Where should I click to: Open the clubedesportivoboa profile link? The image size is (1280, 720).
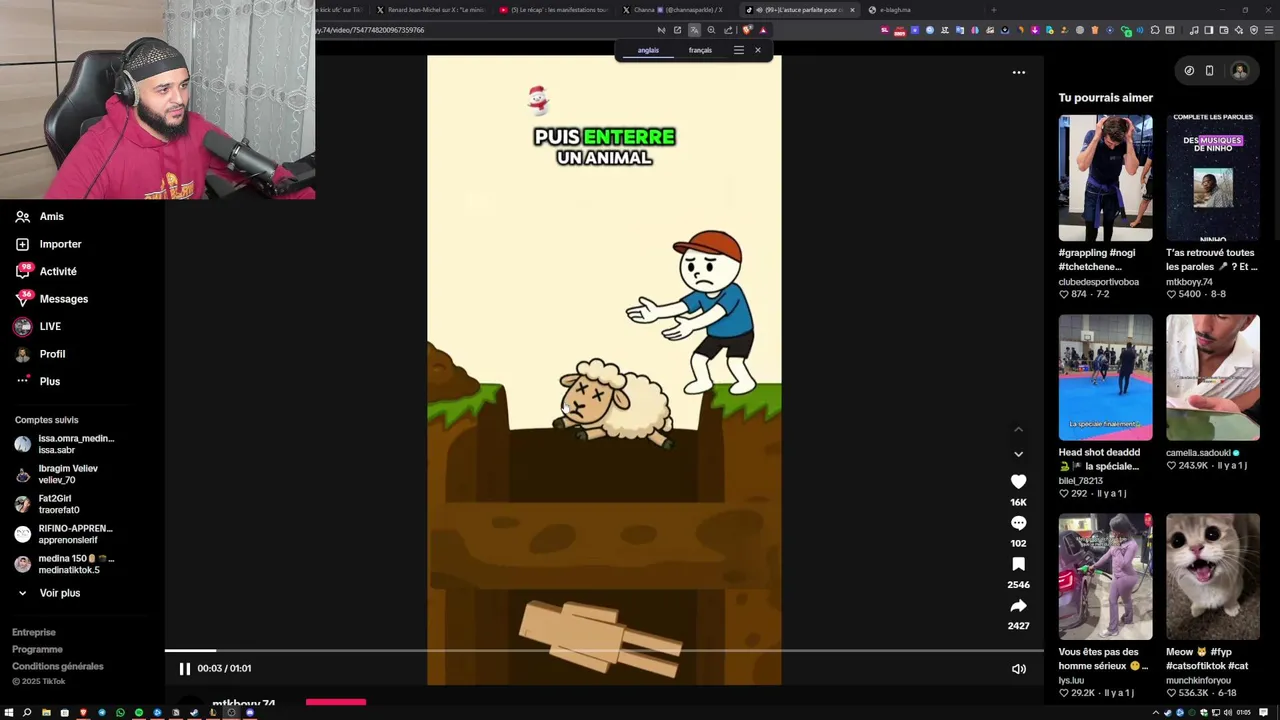pyautogui.click(x=1098, y=282)
